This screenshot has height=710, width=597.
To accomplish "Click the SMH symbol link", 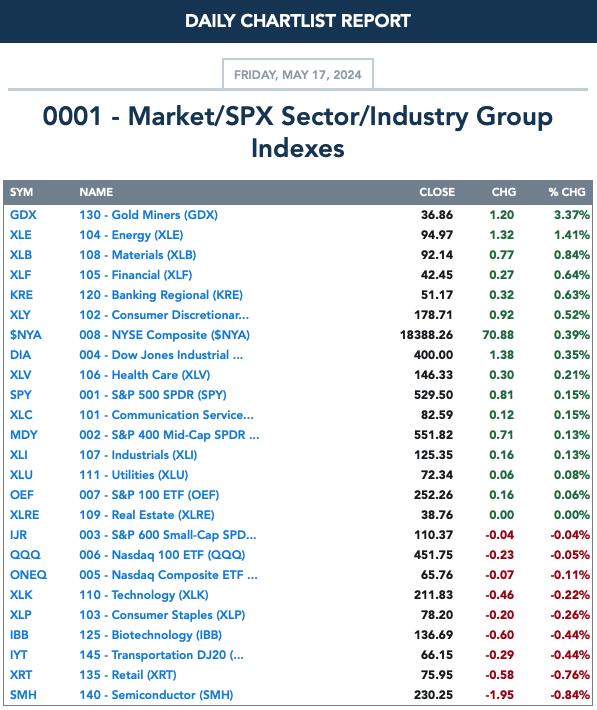I will (23, 695).
